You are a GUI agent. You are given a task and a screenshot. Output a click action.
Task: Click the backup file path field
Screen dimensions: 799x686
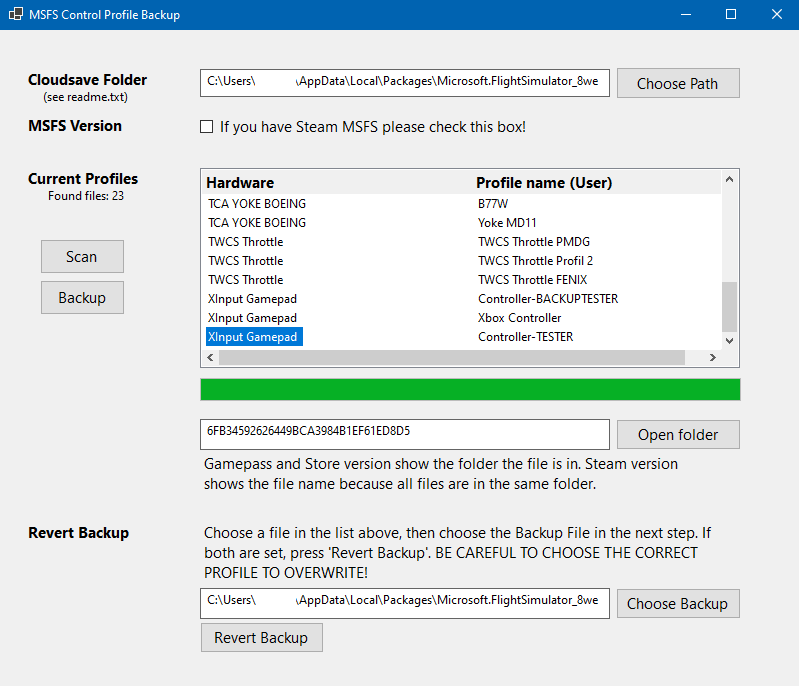coord(405,603)
